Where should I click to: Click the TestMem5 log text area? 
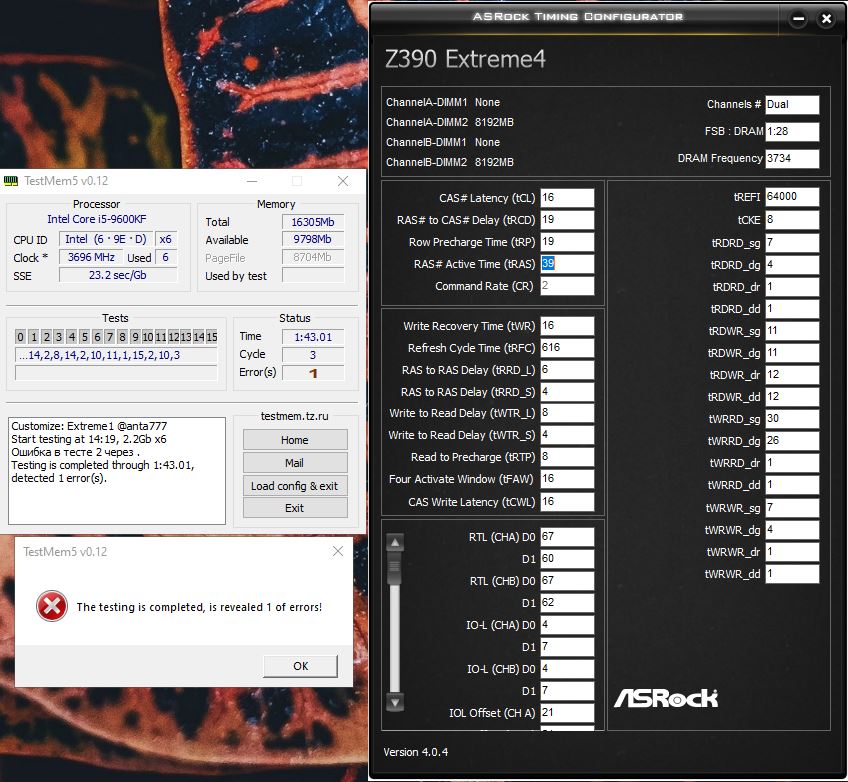[x=117, y=470]
